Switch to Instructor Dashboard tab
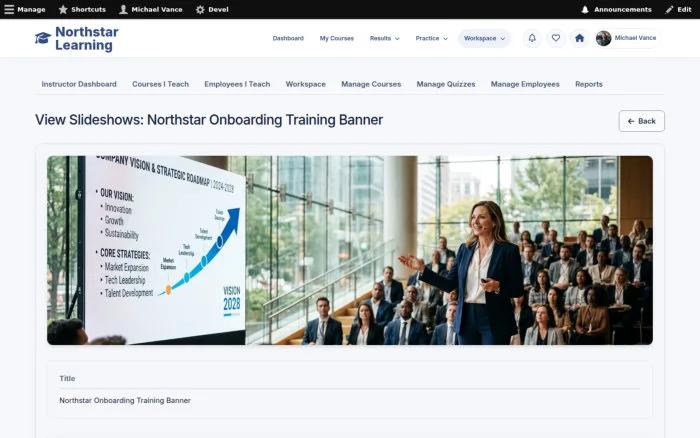The height and width of the screenshot is (438, 700). (x=79, y=84)
